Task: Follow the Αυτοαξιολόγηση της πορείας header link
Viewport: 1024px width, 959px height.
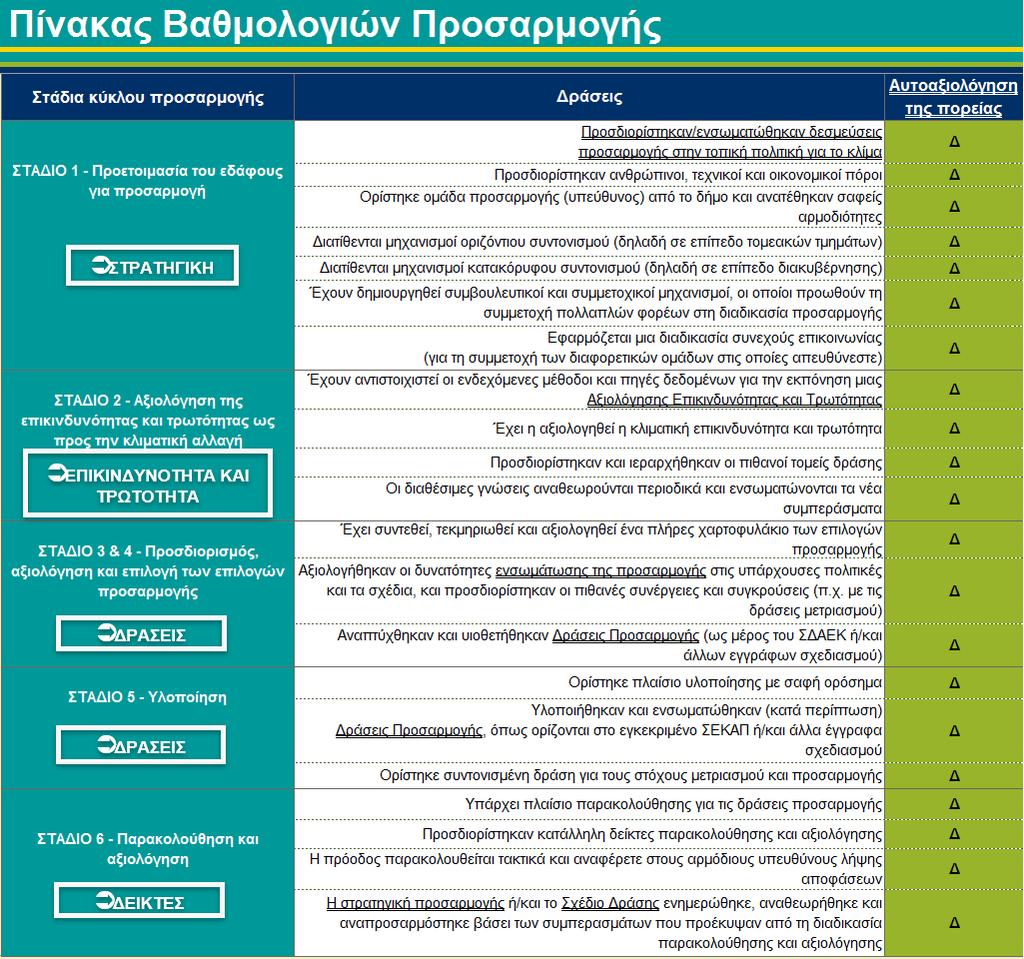Action: 953,97
